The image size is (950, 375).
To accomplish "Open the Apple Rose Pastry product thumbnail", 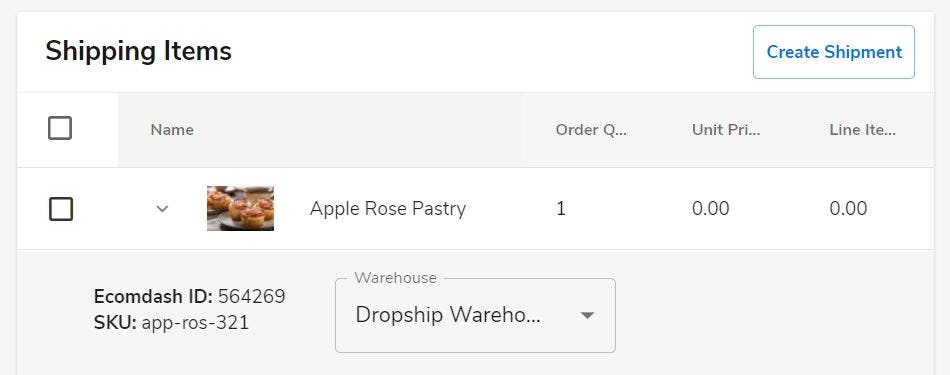I will coord(241,208).
